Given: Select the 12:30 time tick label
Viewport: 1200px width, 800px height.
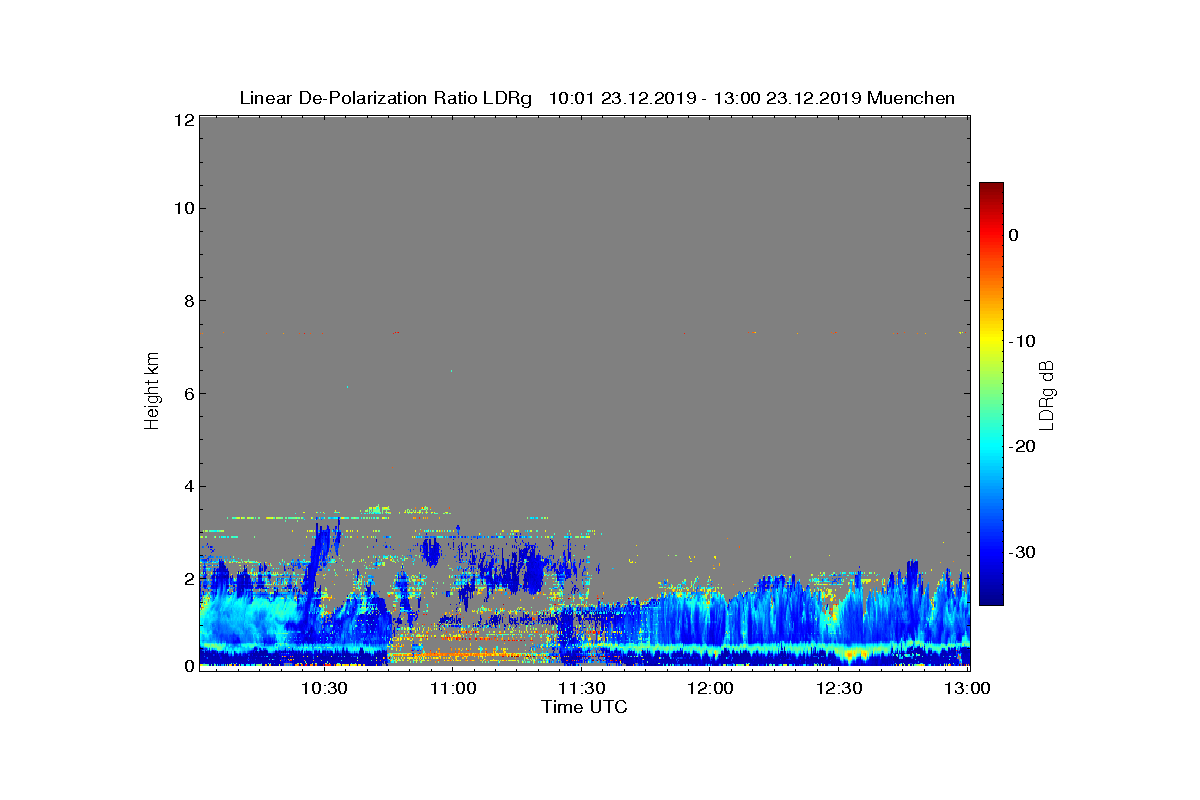Looking at the screenshot, I should tap(840, 688).
